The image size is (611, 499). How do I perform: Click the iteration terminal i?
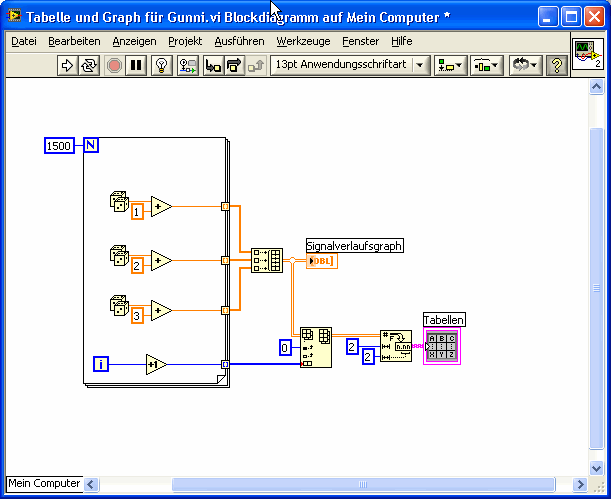[x=101, y=364]
